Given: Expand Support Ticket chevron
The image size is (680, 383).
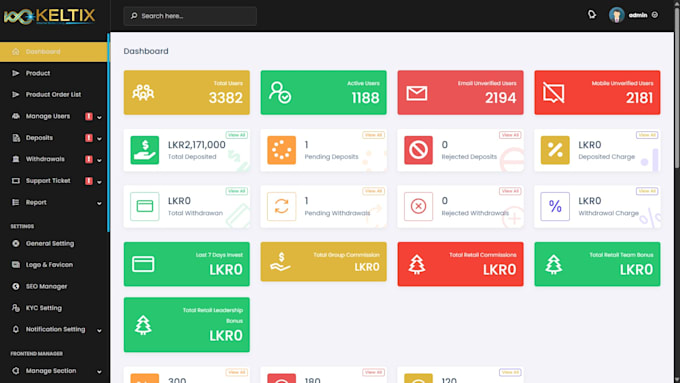Looking at the screenshot, I should 99,182.
